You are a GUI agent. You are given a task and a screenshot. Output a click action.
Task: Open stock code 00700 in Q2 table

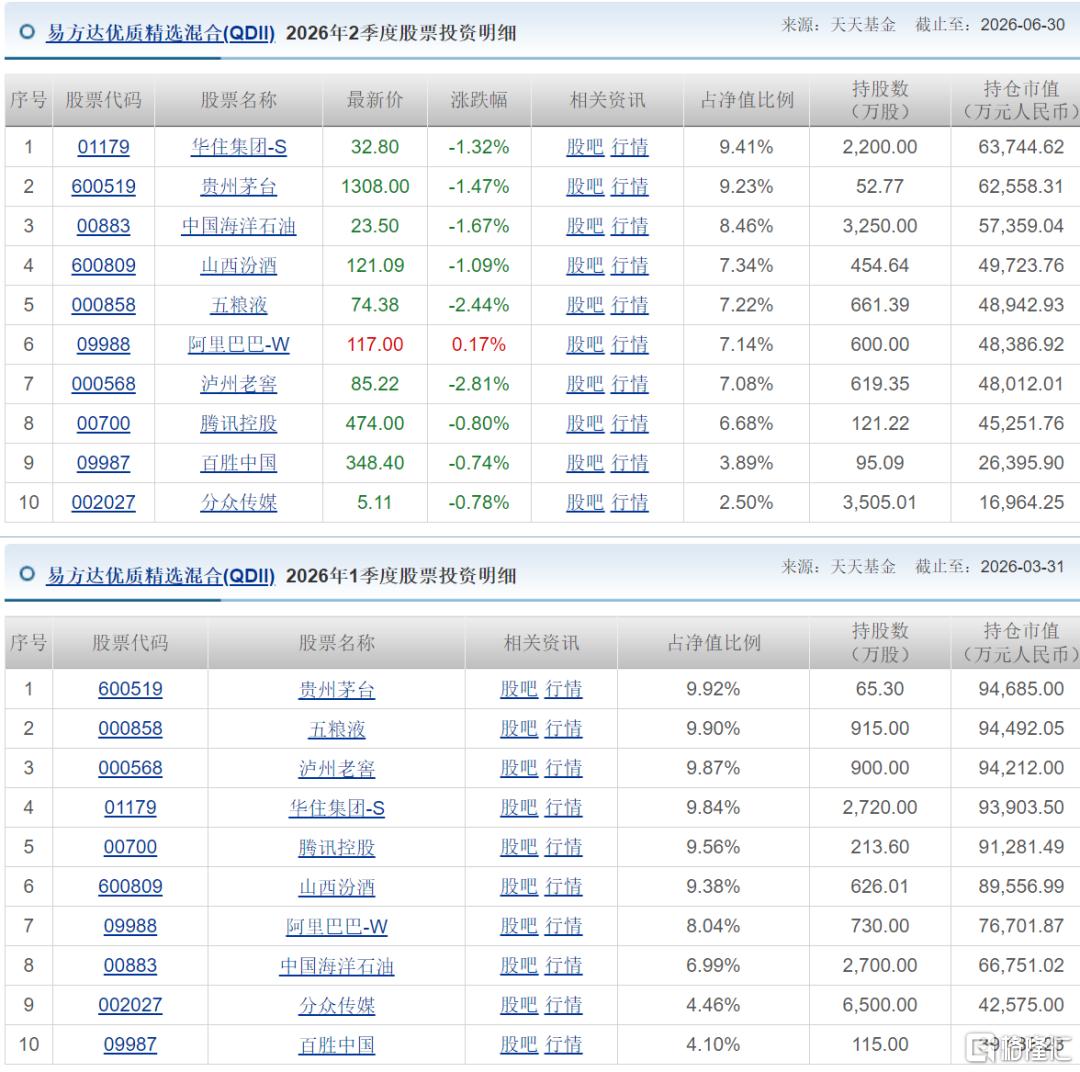[103, 424]
